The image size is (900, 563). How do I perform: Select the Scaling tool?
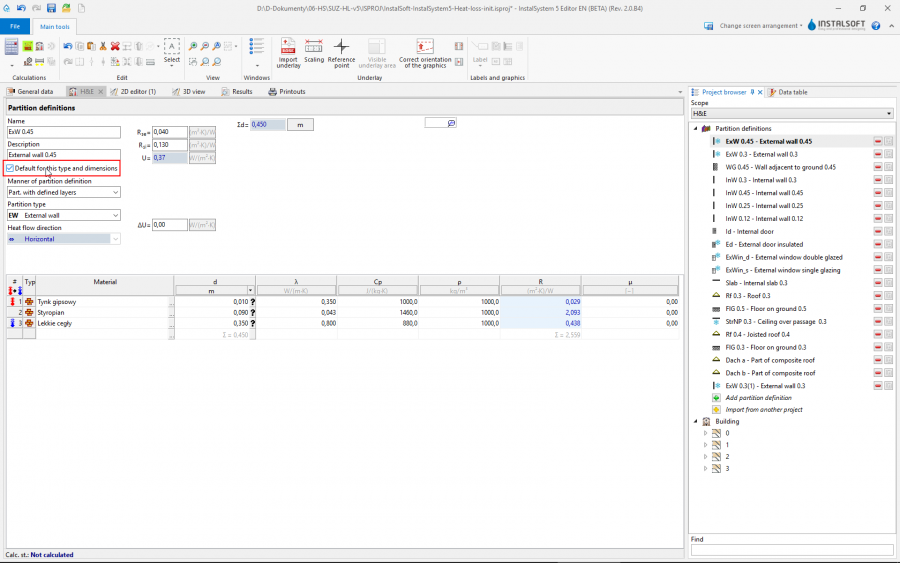pos(314,47)
